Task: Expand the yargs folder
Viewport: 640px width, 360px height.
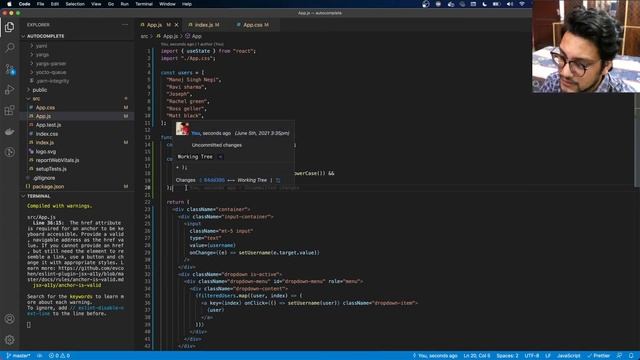Action: click(x=42, y=55)
